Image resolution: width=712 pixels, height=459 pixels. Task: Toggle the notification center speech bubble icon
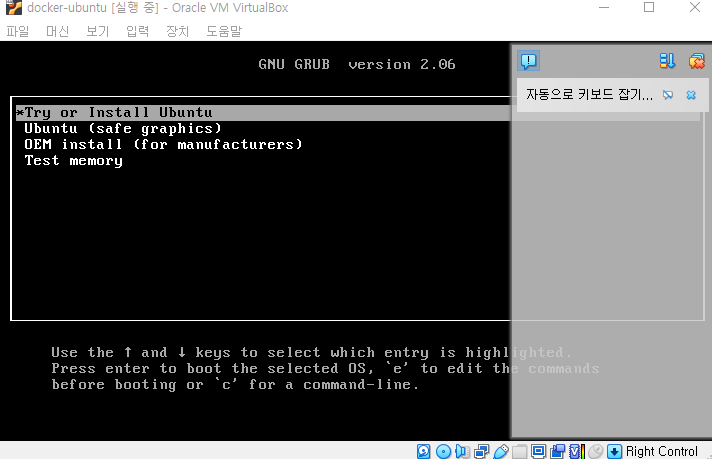point(529,60)
